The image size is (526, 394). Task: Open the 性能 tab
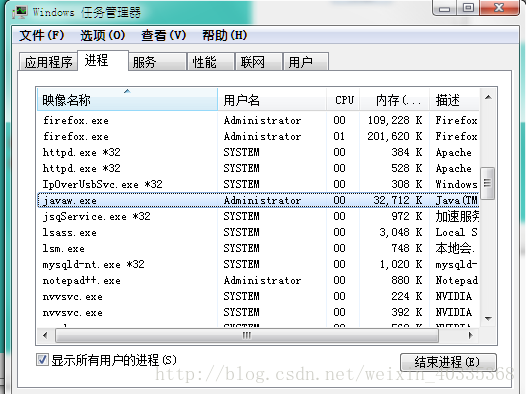tap(210, 62)
